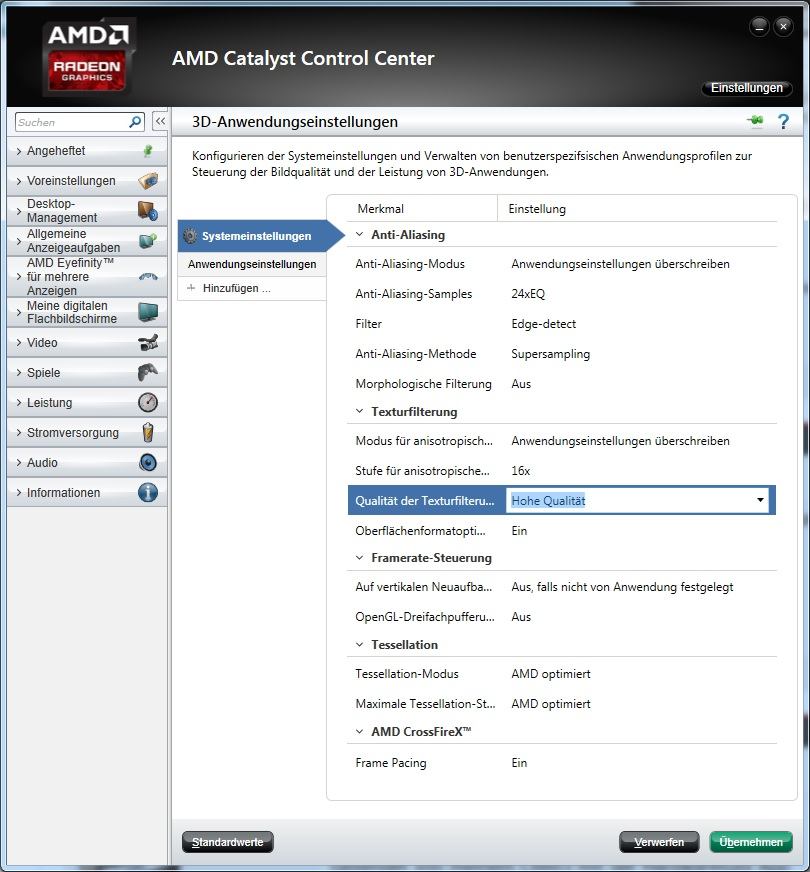Screen dimensions: 810x872
Task: Click the Supersampling method value
Action: pos(550,354)
